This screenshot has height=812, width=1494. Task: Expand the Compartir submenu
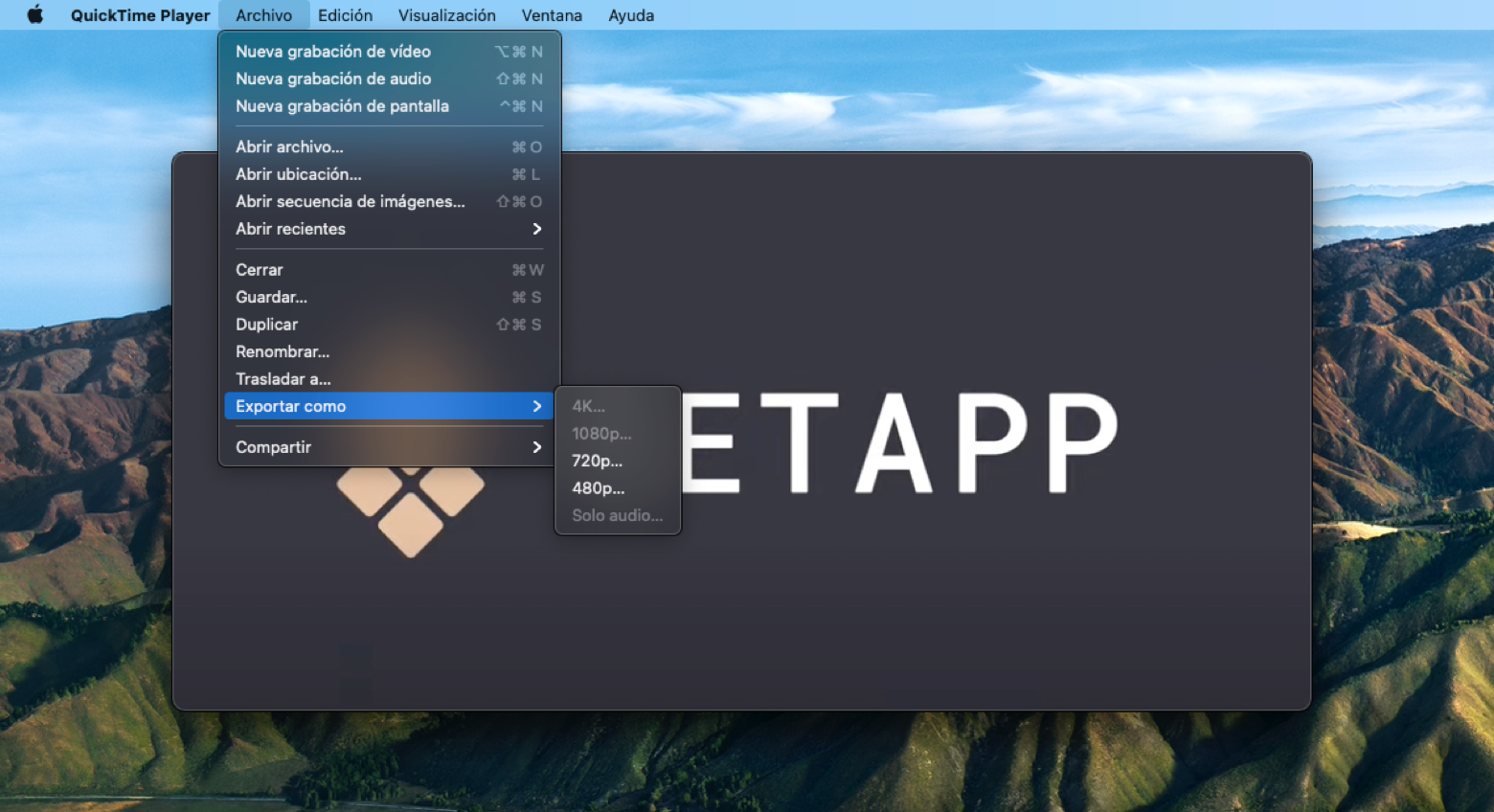pos(273,446)
